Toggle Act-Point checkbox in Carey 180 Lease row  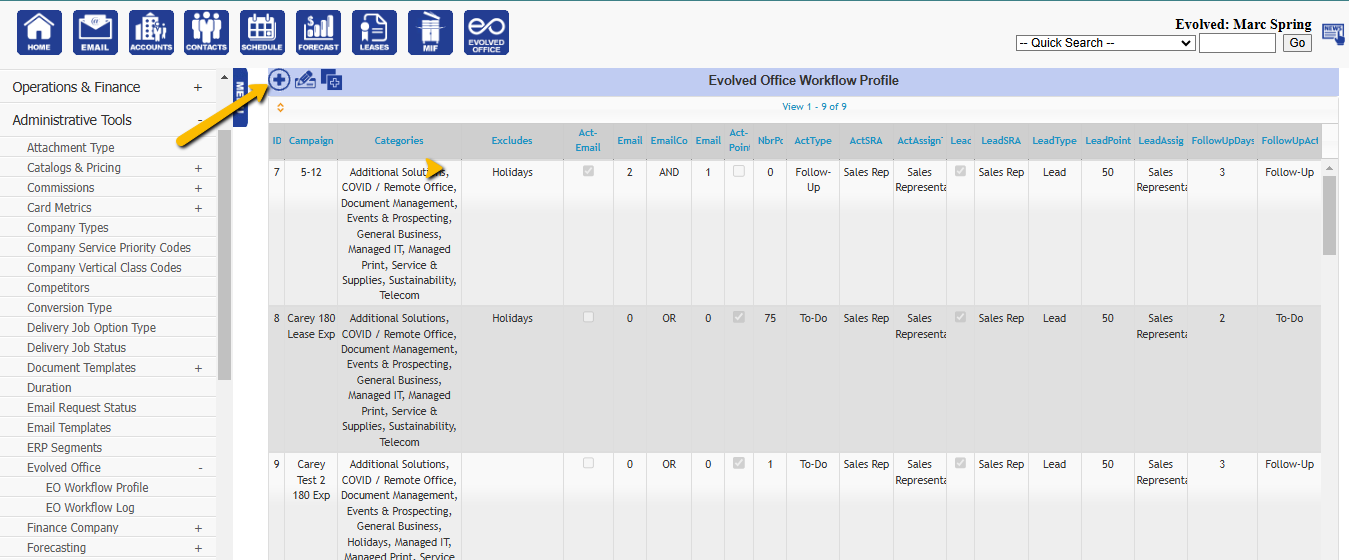pos(738,318)
